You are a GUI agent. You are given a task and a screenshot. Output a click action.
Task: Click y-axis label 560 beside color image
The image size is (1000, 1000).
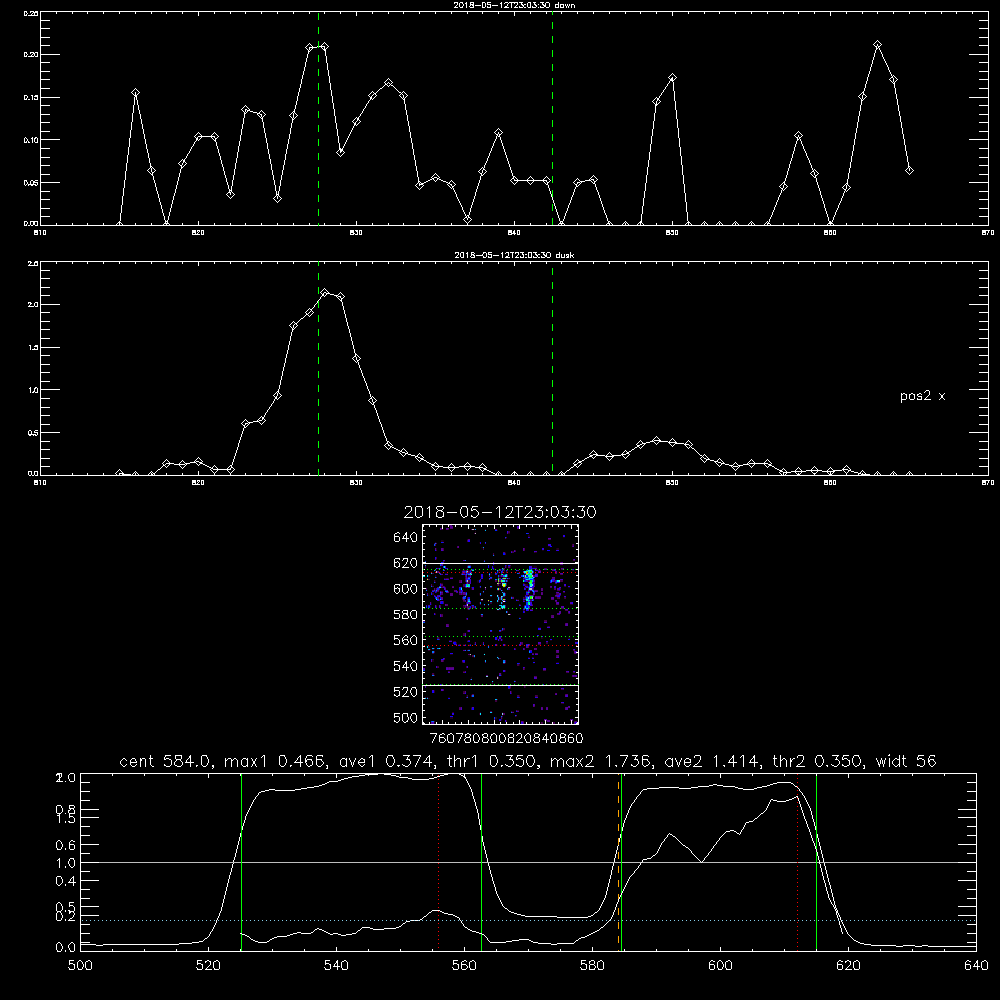(406, 640)
